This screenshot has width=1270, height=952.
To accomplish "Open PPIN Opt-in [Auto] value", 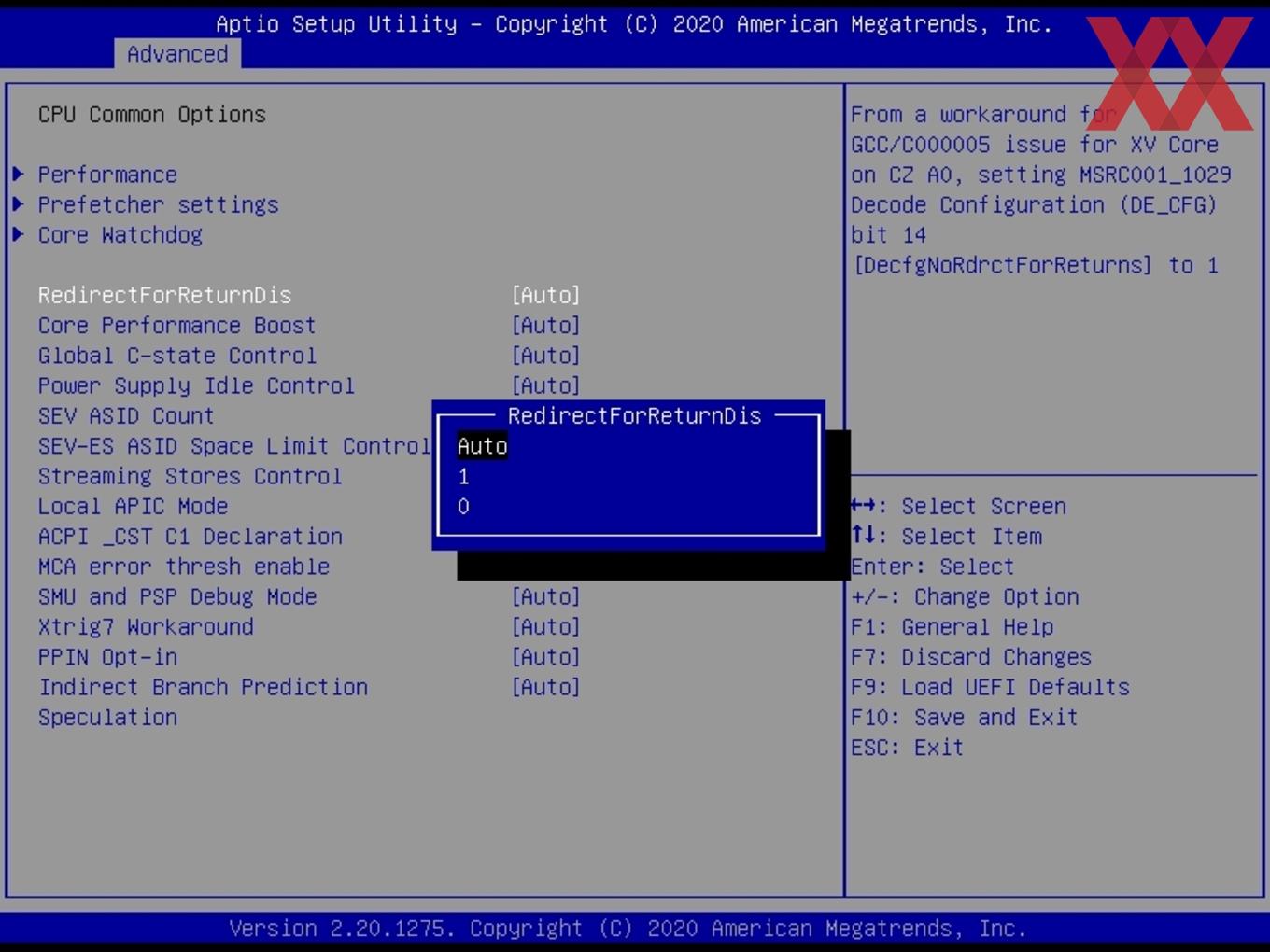I will [545, 657].
